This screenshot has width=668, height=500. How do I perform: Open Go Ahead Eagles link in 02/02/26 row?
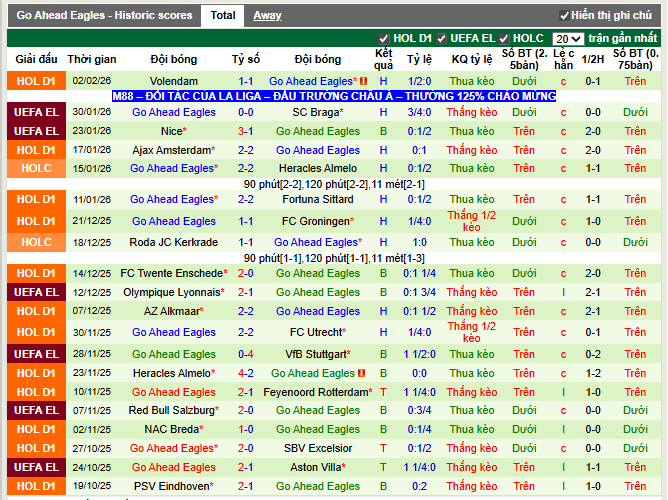(x=313, y=81)
